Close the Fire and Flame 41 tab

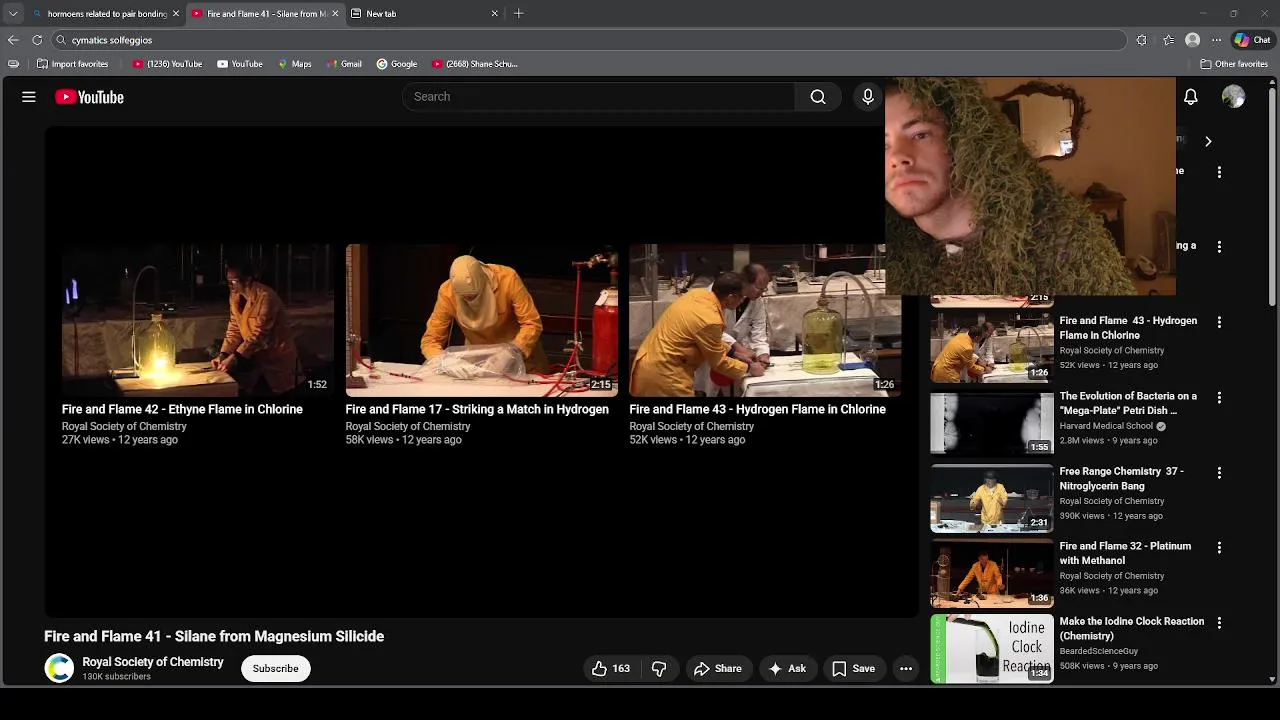(x=335, y=14)
